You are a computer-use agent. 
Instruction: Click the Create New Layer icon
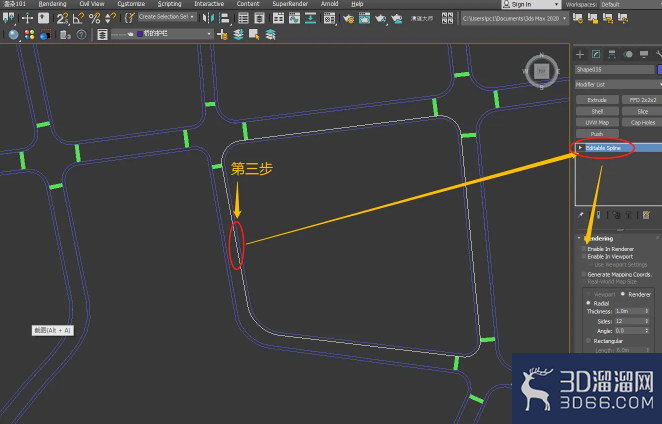[x=222, y=35]
